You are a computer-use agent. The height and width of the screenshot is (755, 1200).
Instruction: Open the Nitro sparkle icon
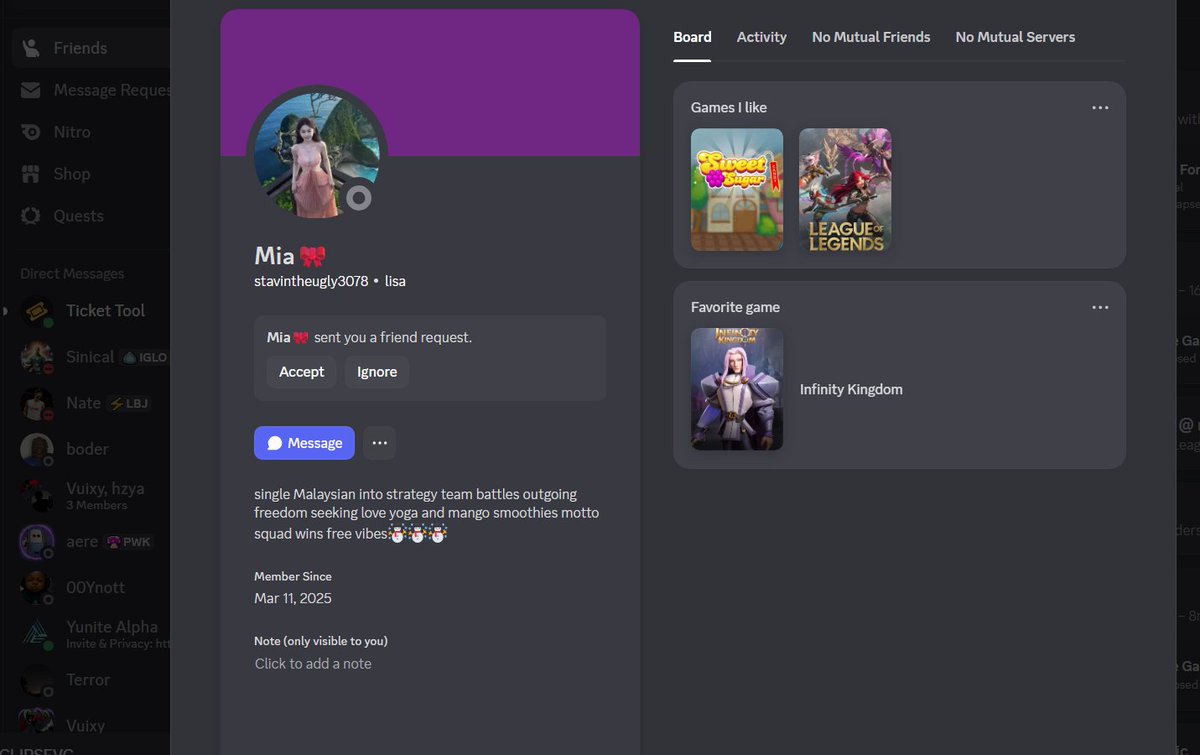(x=30, y=131)
